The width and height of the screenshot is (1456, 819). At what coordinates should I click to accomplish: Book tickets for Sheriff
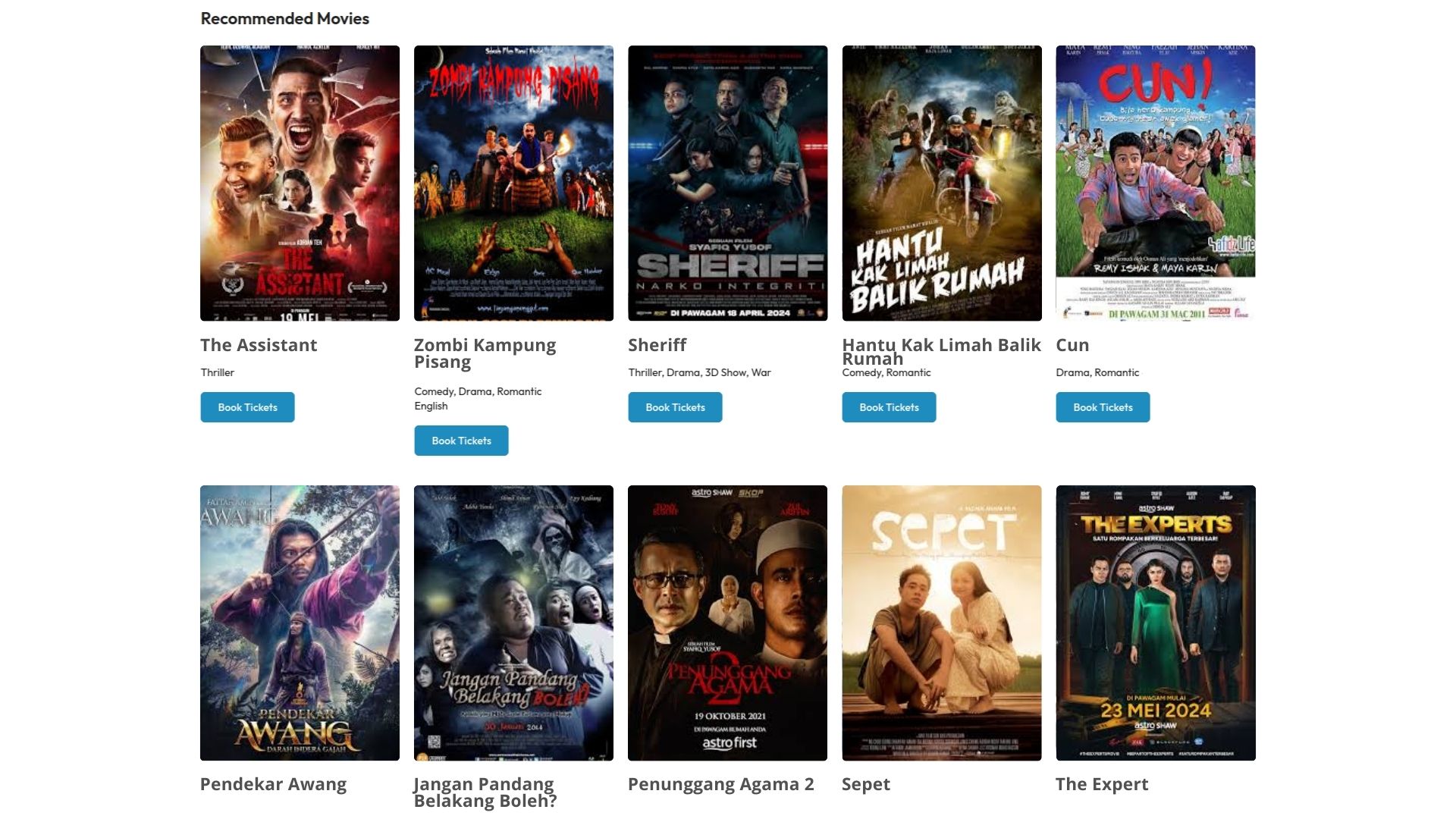click(675, 407)
